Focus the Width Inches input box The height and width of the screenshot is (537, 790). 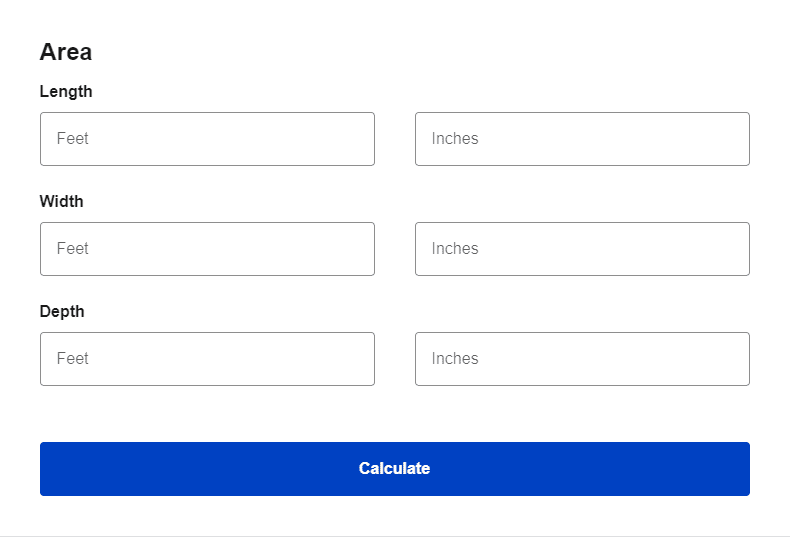(x=582, y=249)
